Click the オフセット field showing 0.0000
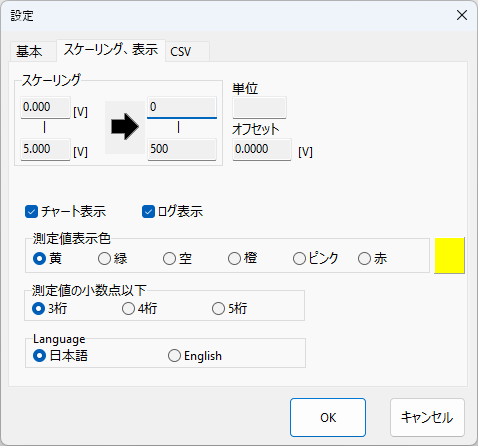 (x=262, y=149)
